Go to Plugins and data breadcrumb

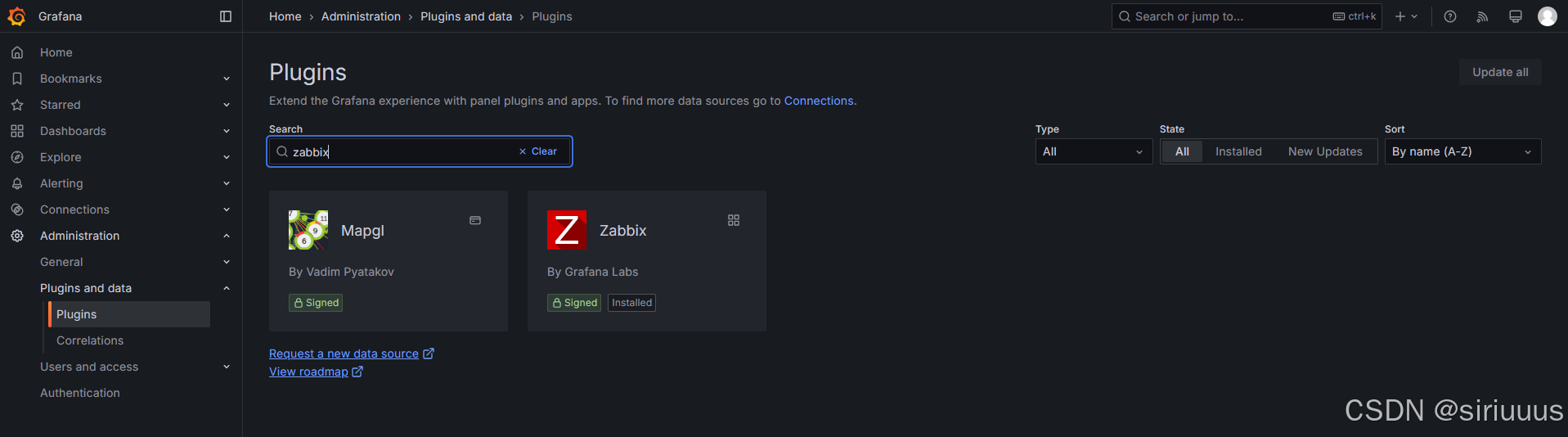(x=466, y=16)
